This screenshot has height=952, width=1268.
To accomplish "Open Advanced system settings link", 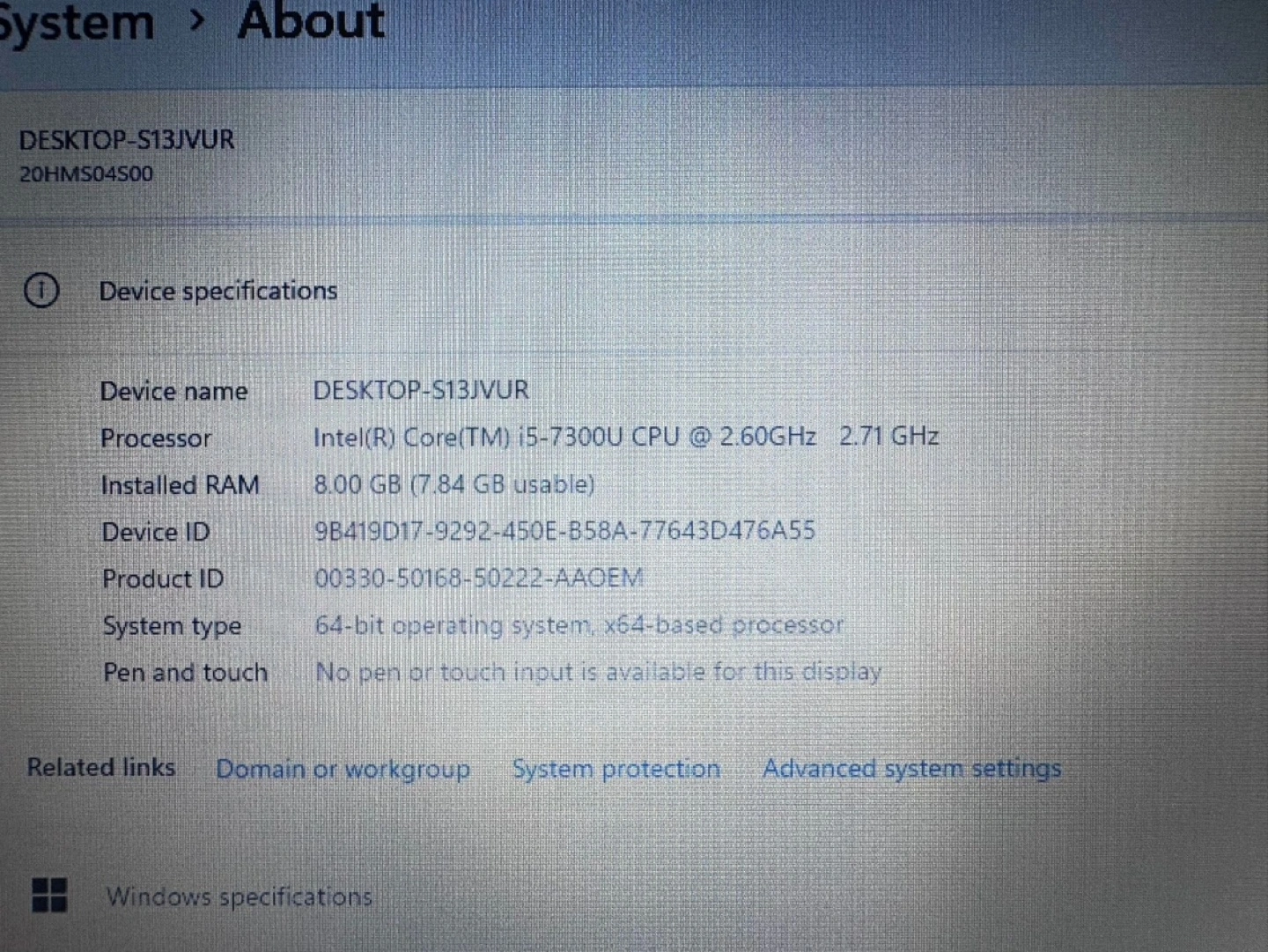I will click(x=911, y=769).
